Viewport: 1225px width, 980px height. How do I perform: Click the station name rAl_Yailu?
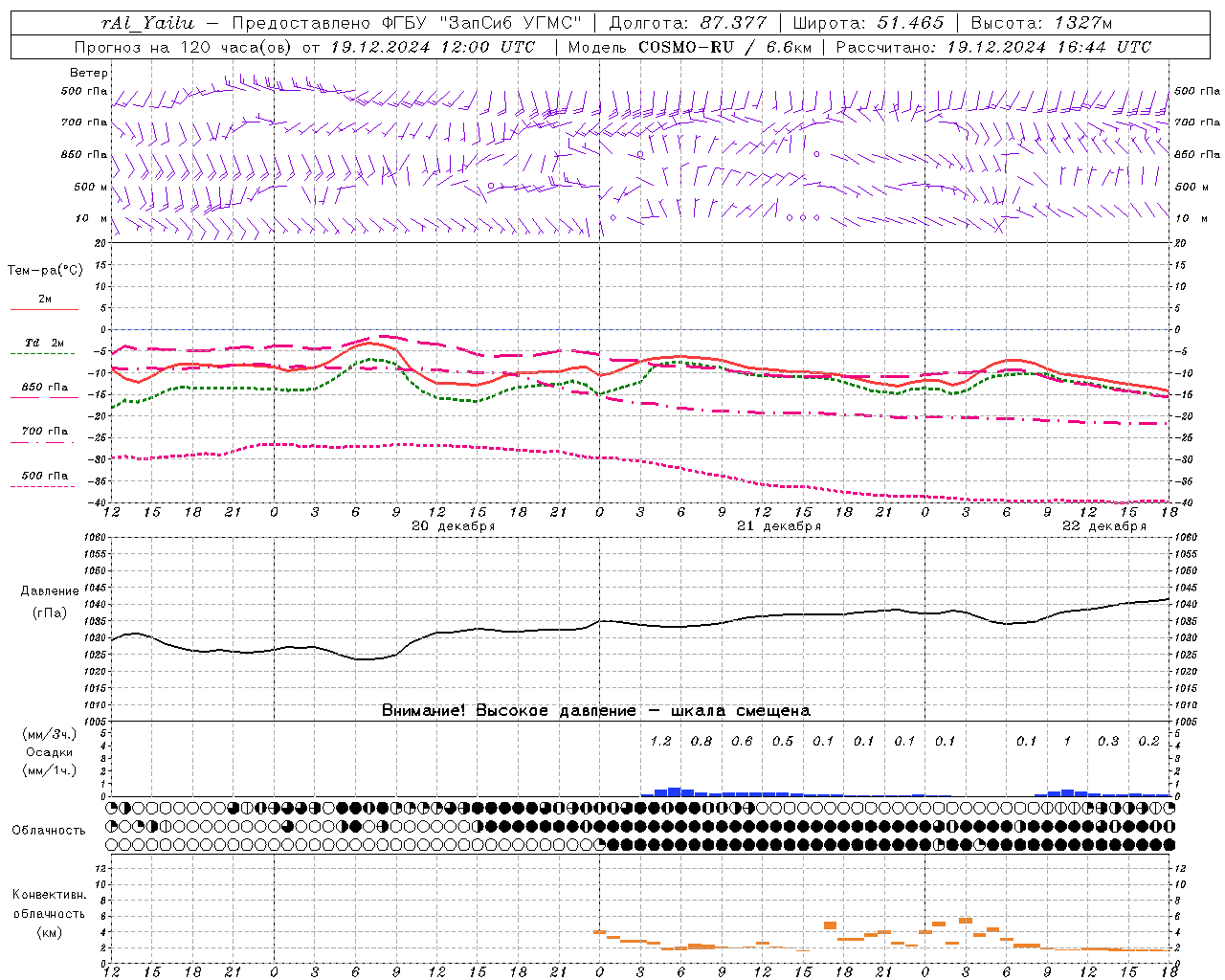148,23
